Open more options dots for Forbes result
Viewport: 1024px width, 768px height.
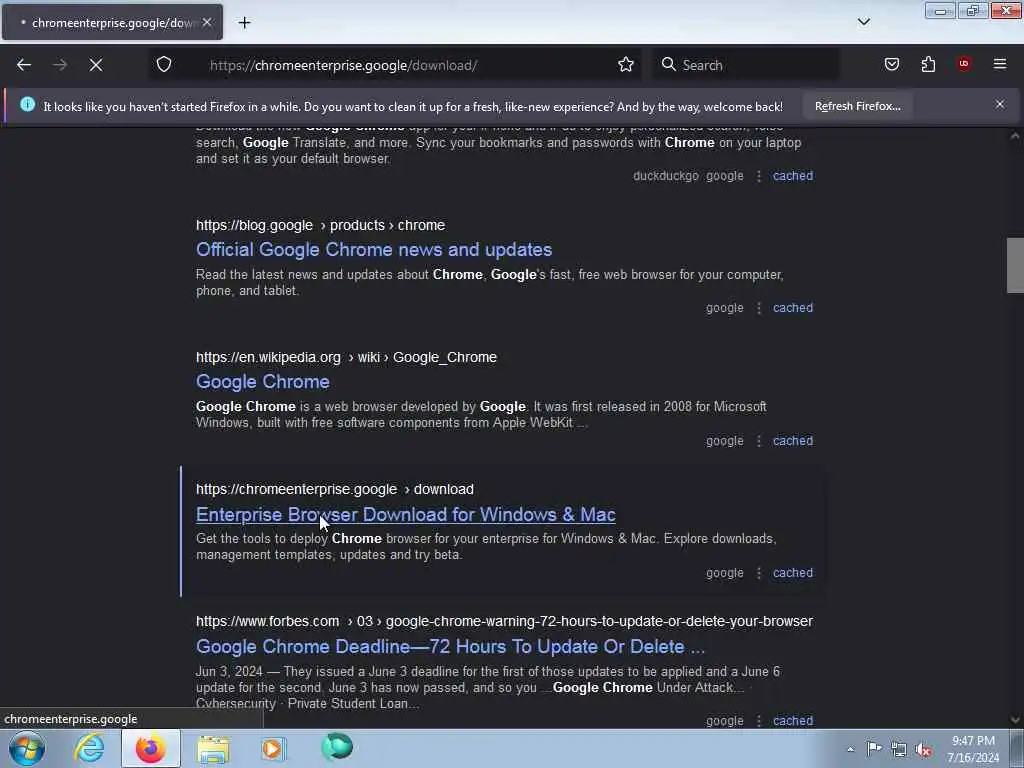point(758,721)
